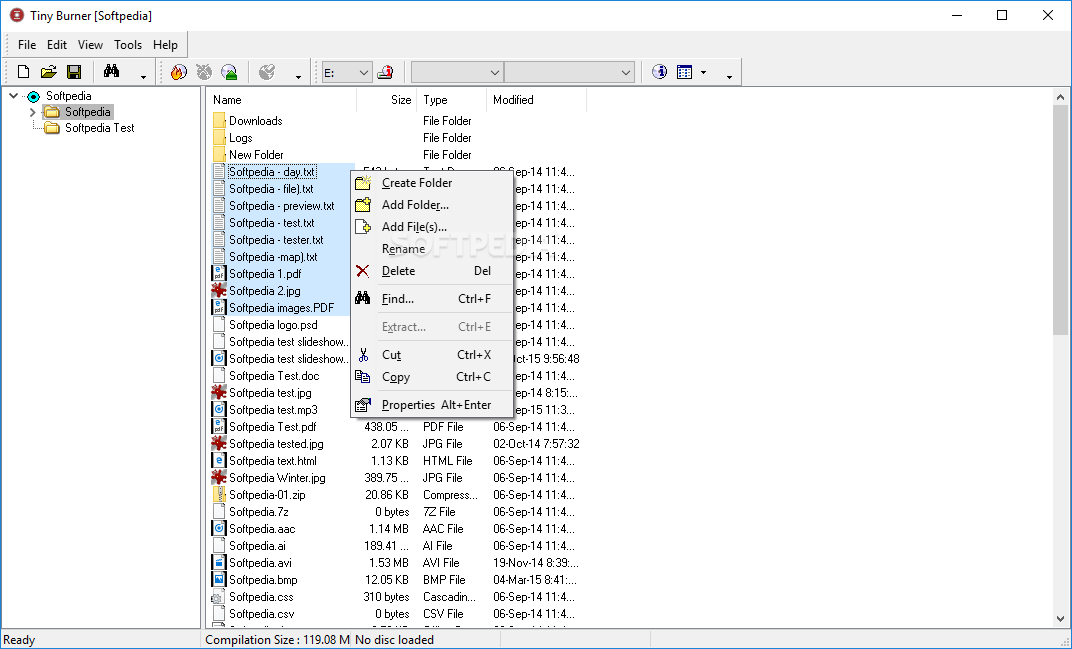Open the Edit menu

coord(57,45)
